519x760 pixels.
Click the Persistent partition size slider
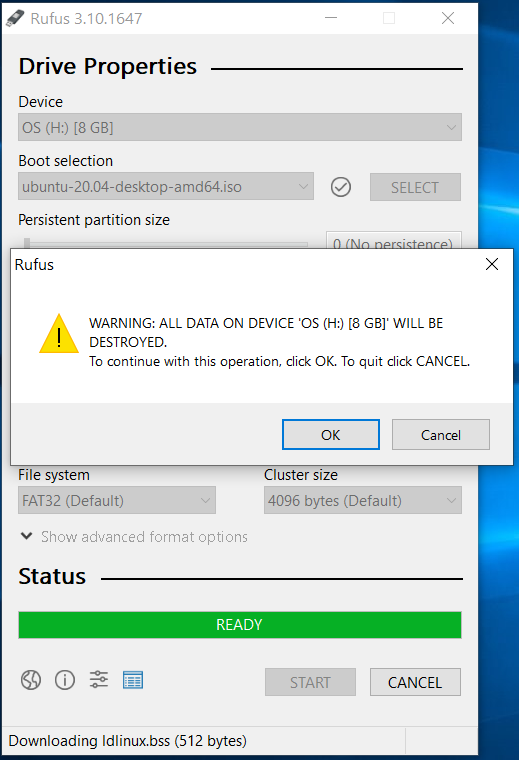(166, 243)
